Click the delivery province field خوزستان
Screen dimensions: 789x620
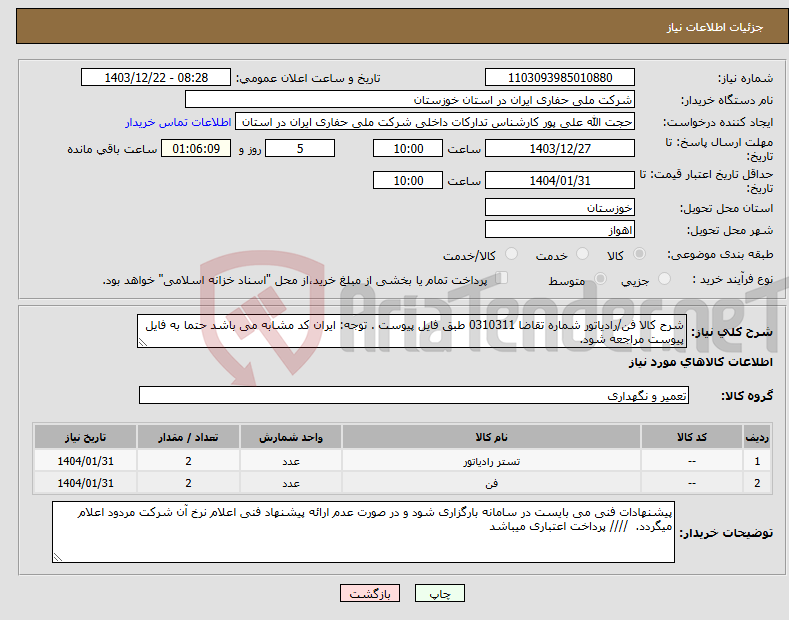point(560,207)
